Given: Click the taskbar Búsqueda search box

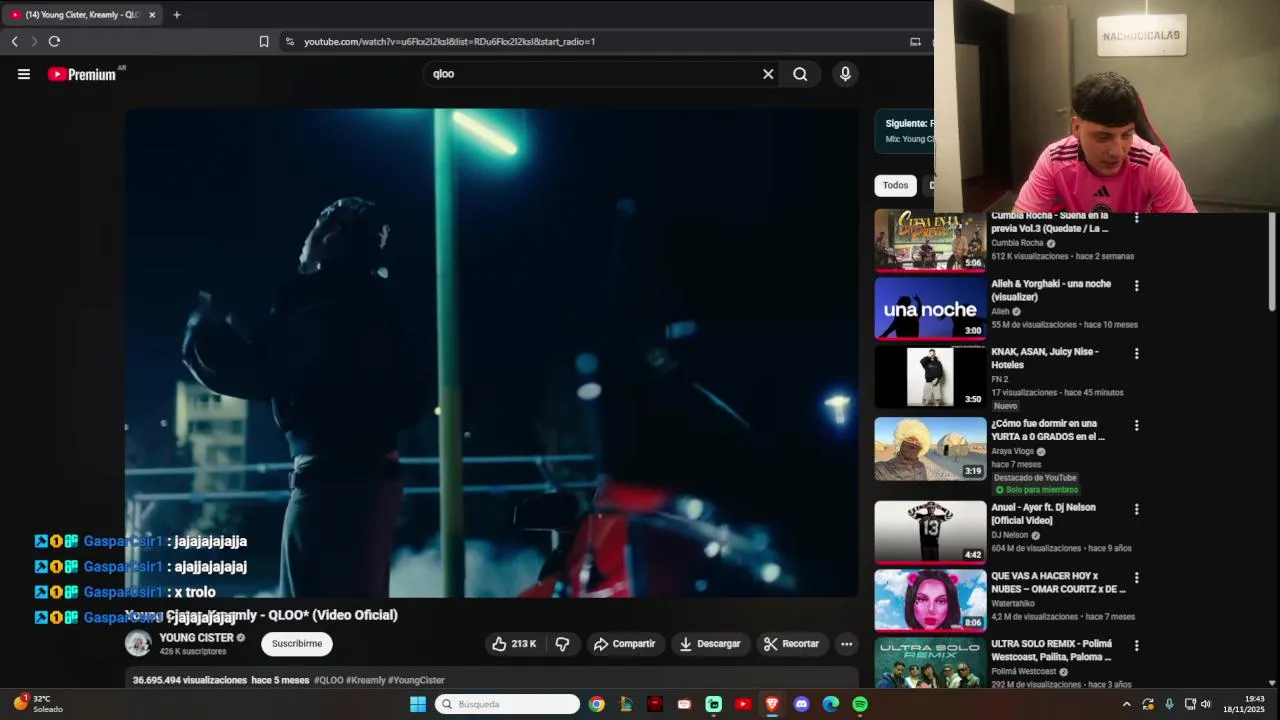Looking at the screenshot, I should 507,704.
